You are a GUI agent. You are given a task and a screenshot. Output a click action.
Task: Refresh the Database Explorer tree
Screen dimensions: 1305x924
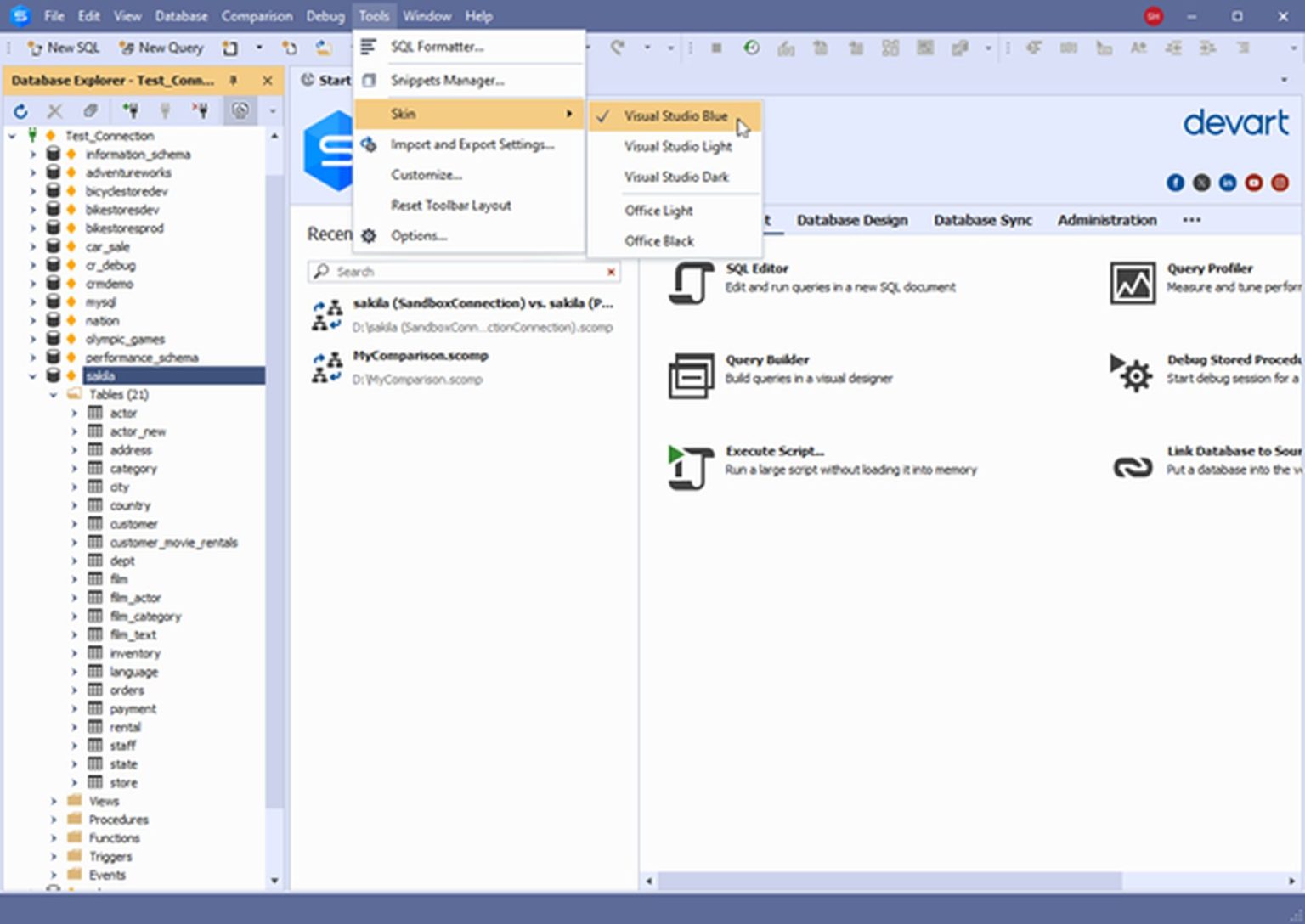(x=20, y=110)
